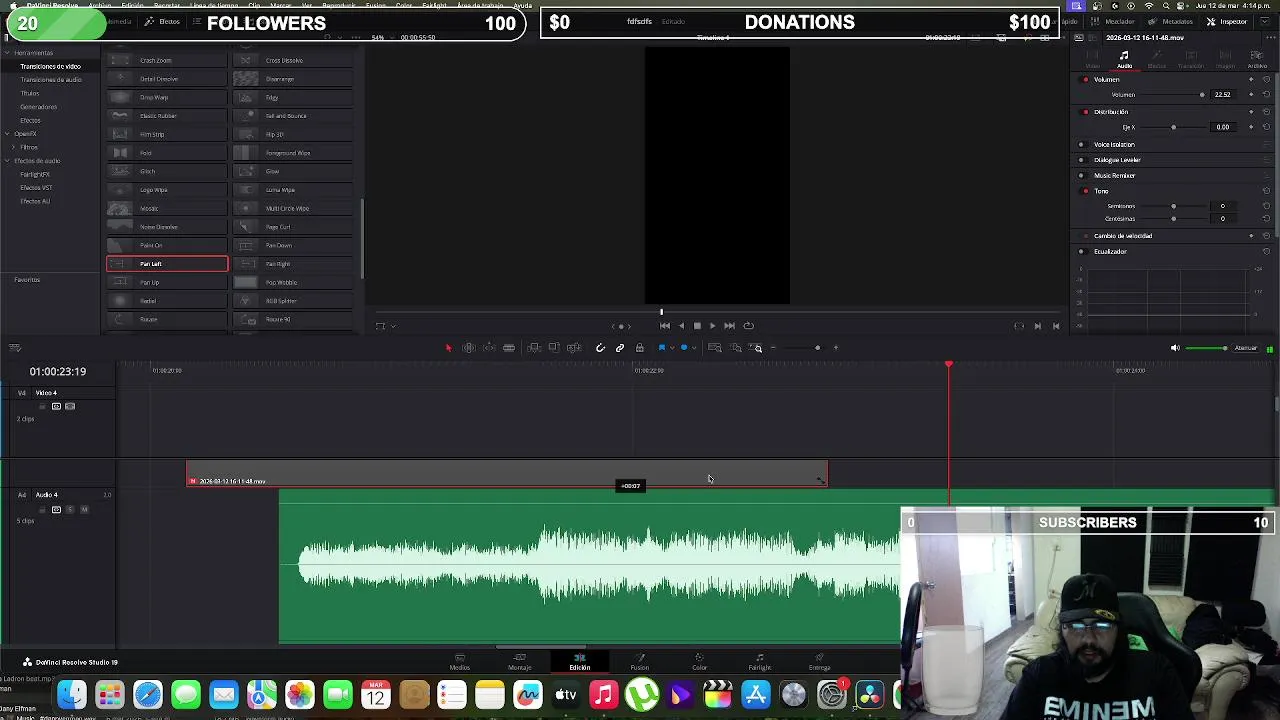Click the Custom zoom magnifier icon
Screen dimensions: 1280x720
click(x=755, y=348)
